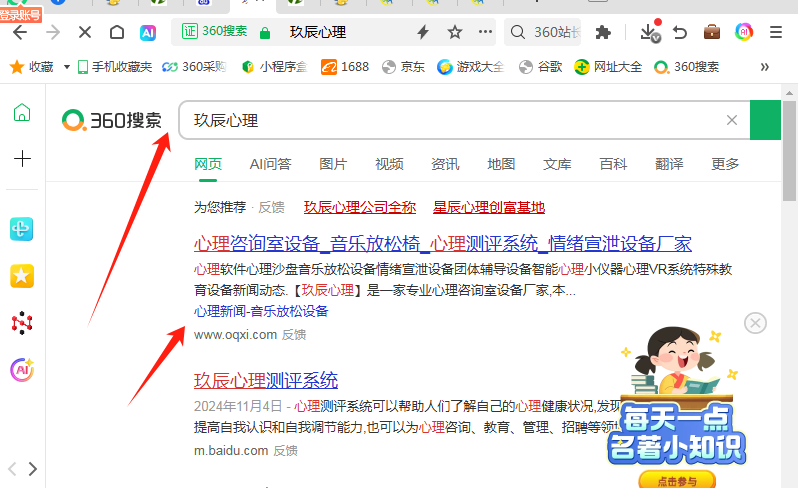Click the 点击参与 button on the ad
Image resolution: width=798 pixels, height=488 pixels.
[x=677, y=480]
